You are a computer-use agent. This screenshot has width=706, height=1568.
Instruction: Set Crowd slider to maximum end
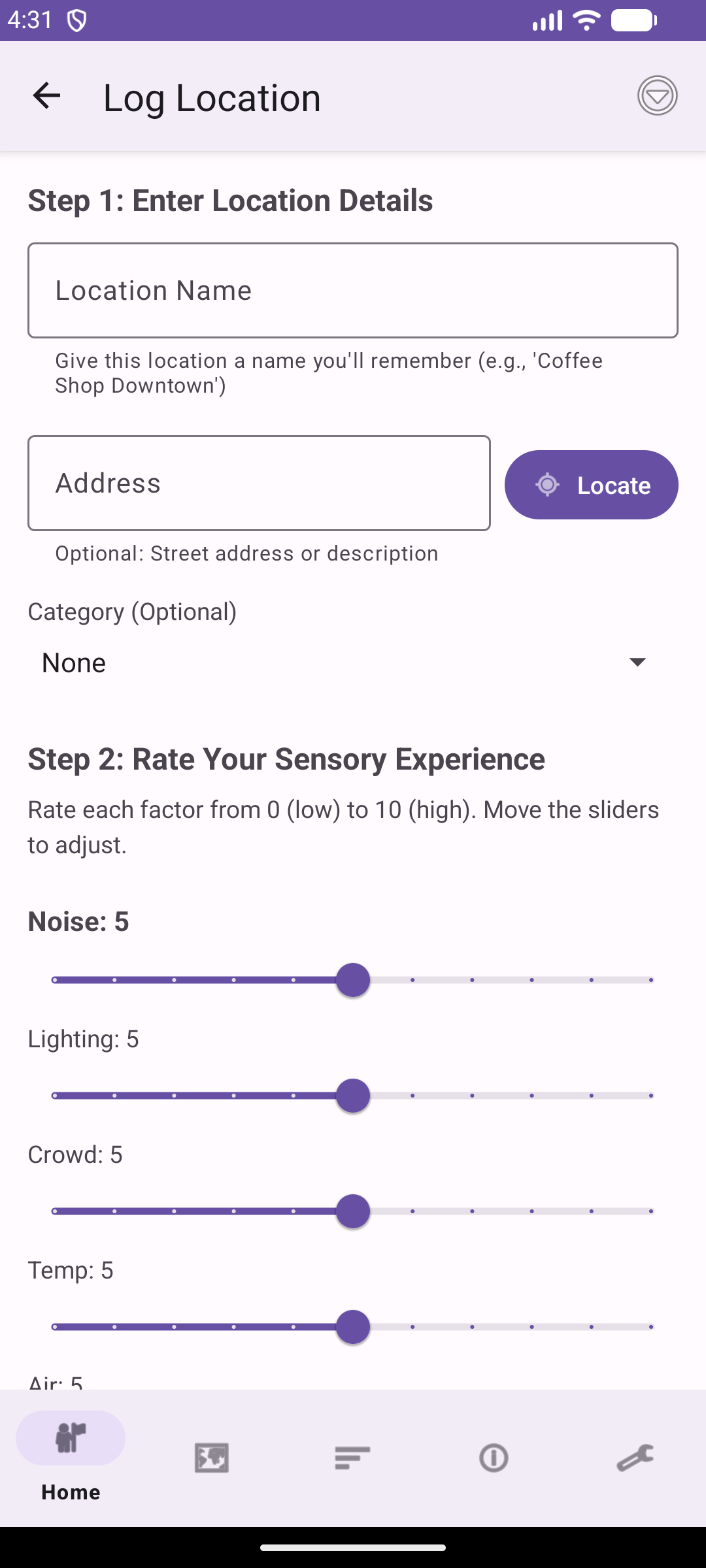[651, 1211]
